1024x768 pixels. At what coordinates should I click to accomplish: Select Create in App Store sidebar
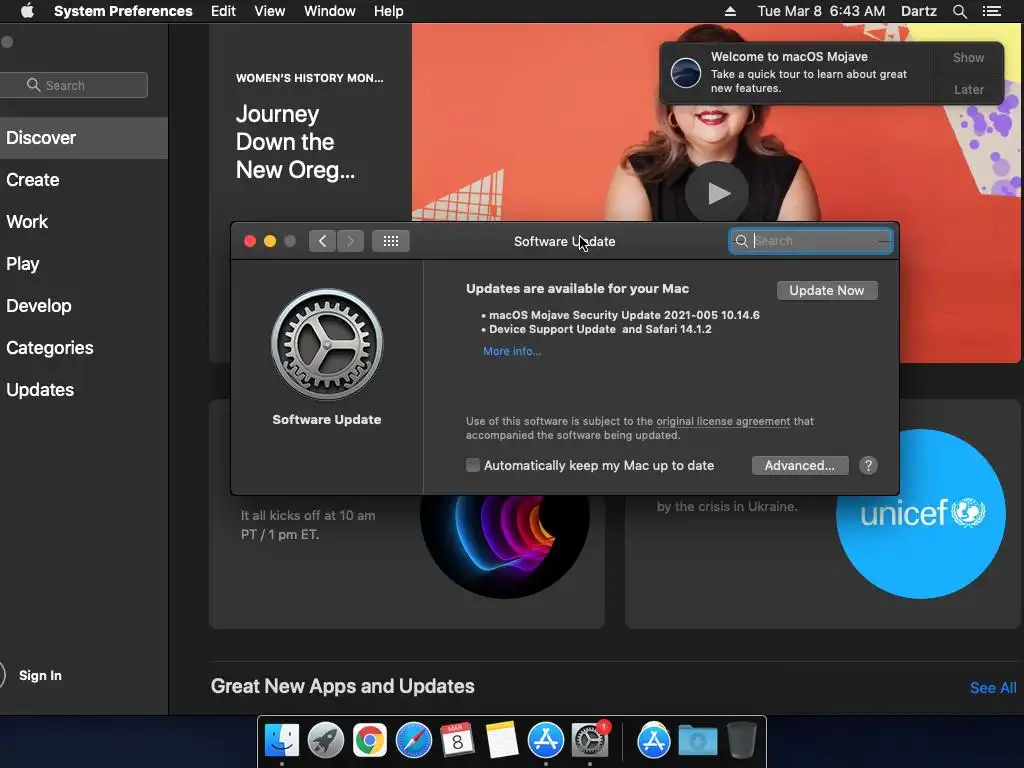coord(84,180)
